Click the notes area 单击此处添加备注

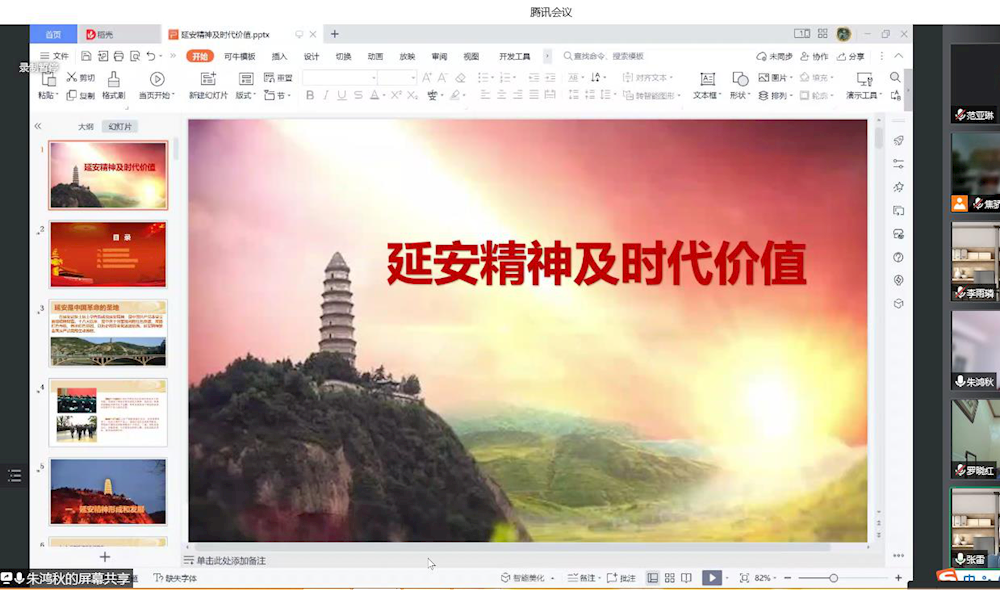[231, 561]
